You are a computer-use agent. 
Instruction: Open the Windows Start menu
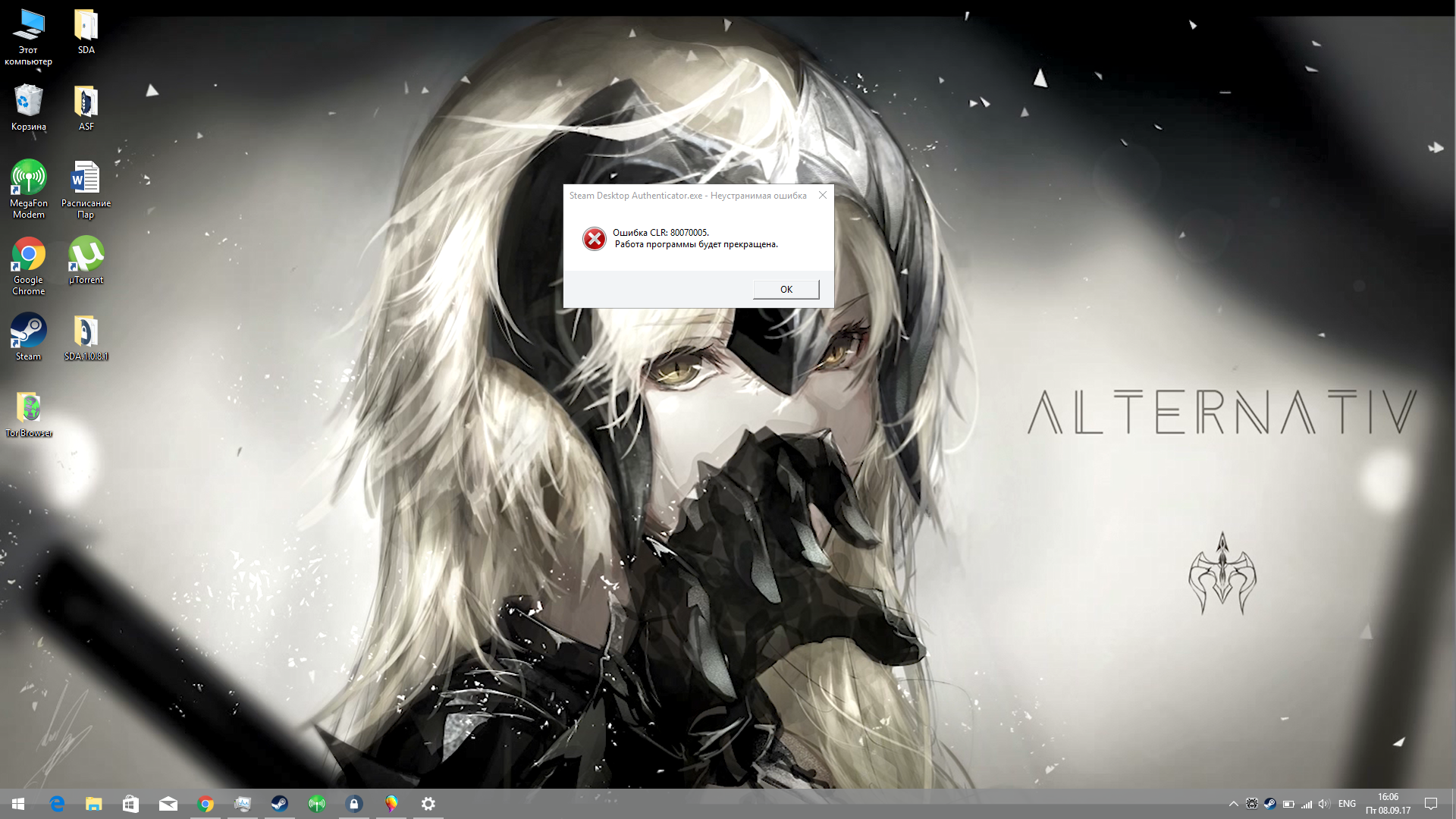[18, 804]
